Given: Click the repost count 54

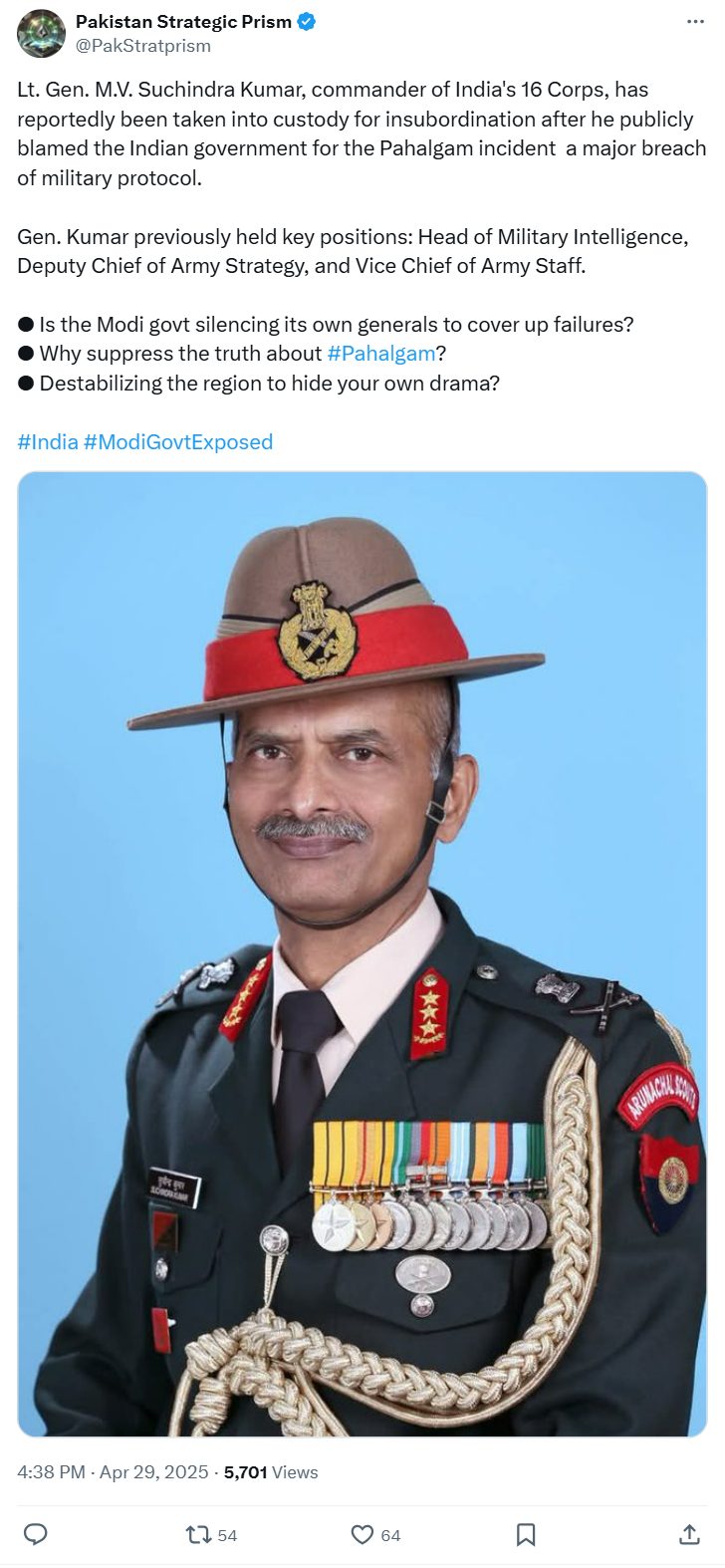Looking at the screenshot, I should (x=227, y=1535).
